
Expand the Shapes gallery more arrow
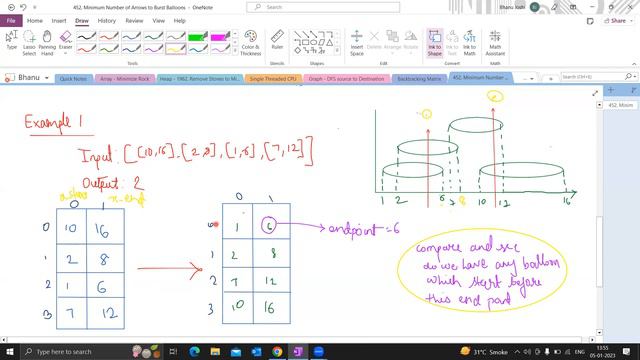click(337, 51)
